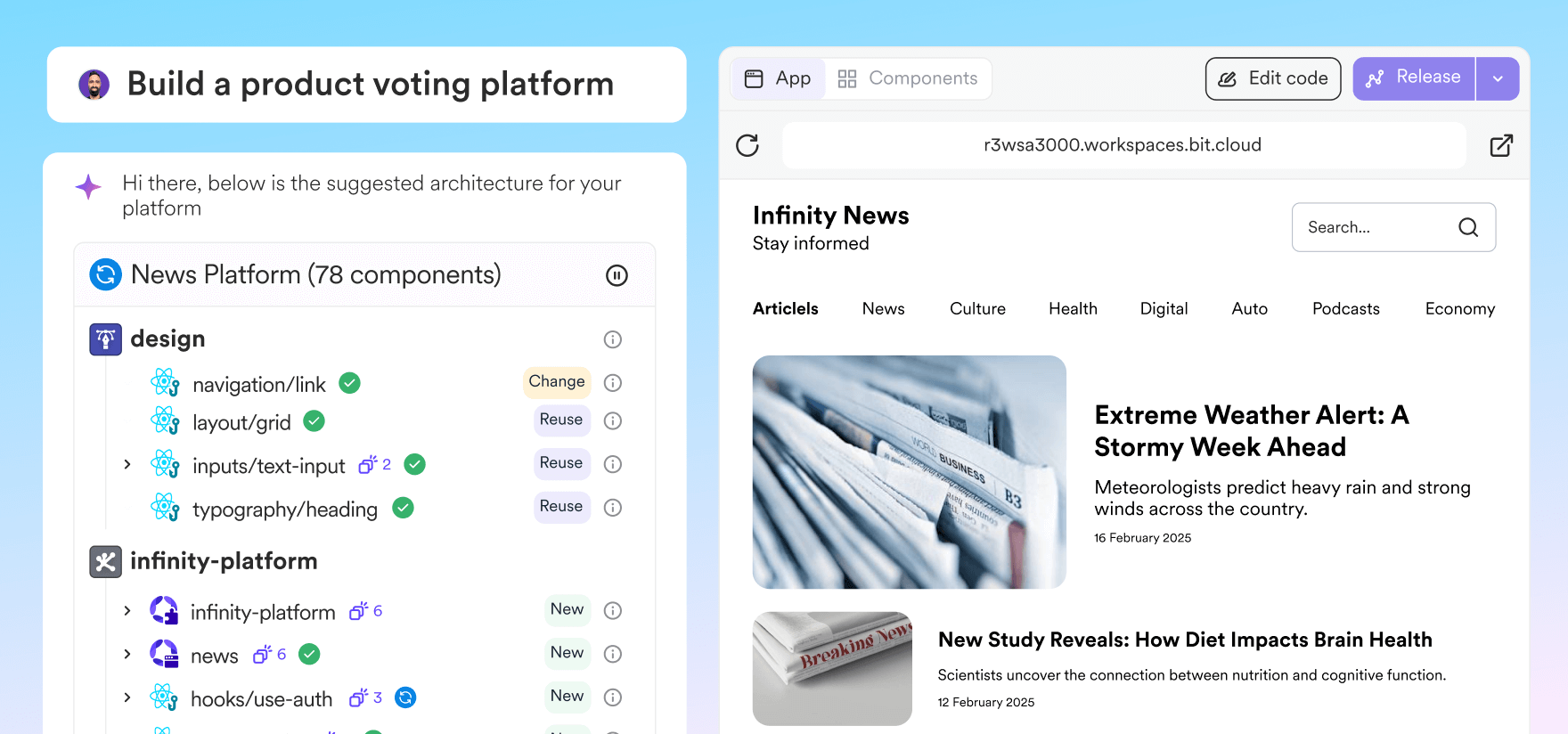
Task: Click Reuse tag on layout/grid
Action: (561, 420)
